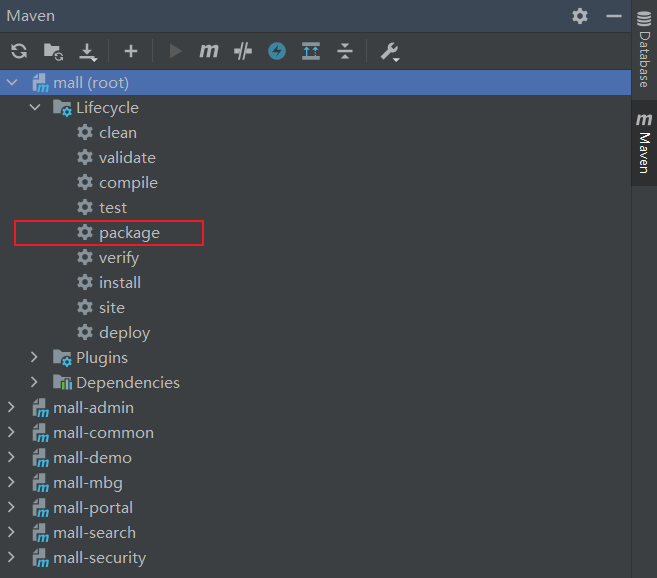Viewport: 657px width, 578px height.
Task: Select the test lifecycle goal
Action: pos(113,208)
